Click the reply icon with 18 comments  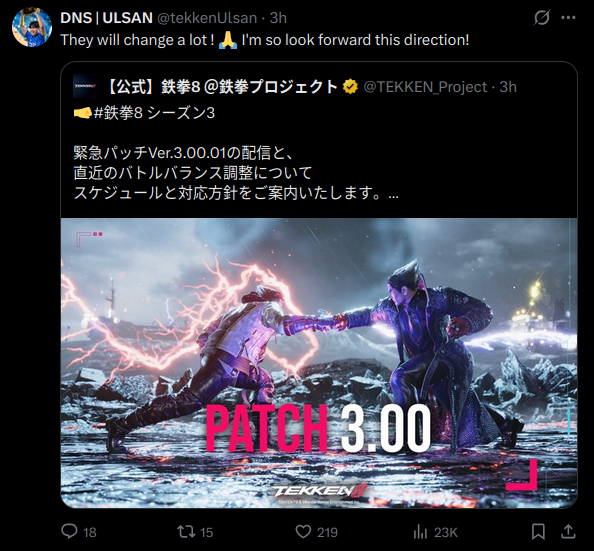point(69,531)
